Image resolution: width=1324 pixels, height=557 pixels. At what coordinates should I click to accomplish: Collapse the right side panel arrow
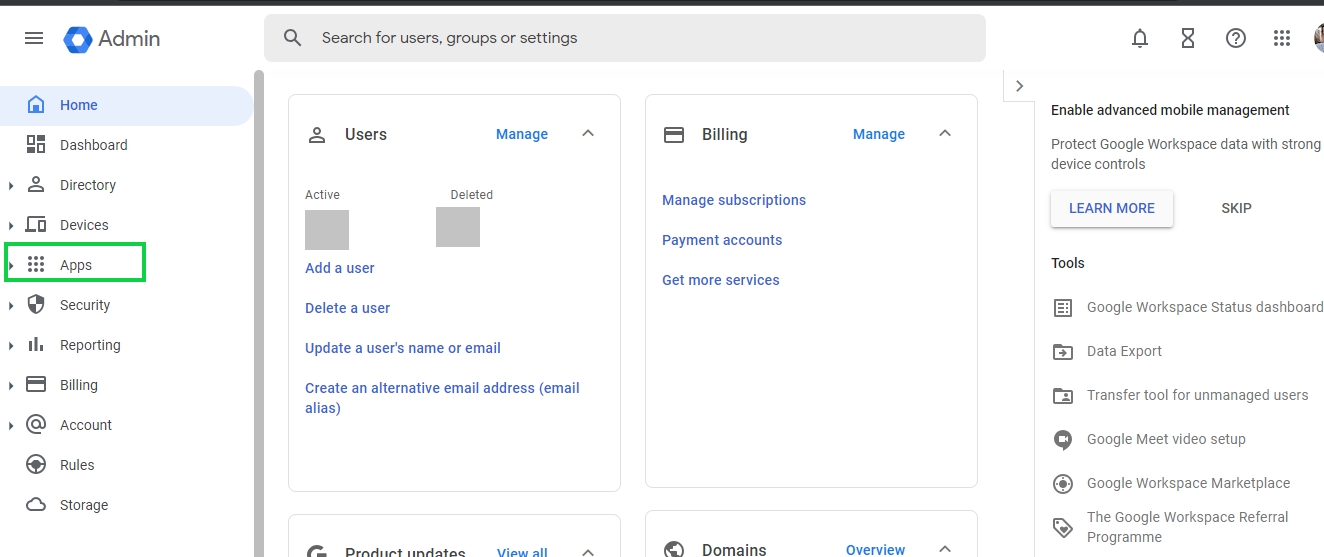[1019, 86]
